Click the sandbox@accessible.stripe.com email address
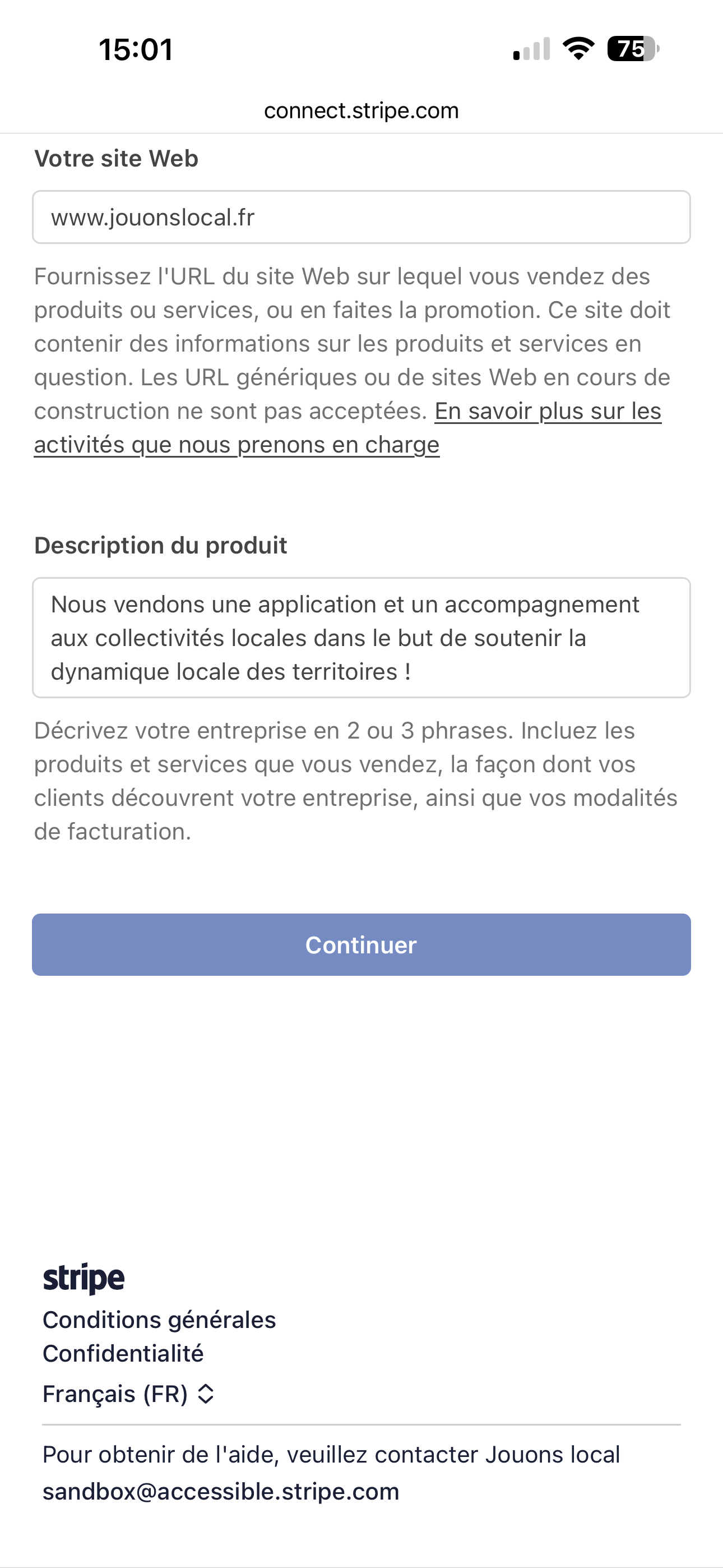Image resolution: width=723 pixels, height=1568 pixels. [x=221, y=1491]
